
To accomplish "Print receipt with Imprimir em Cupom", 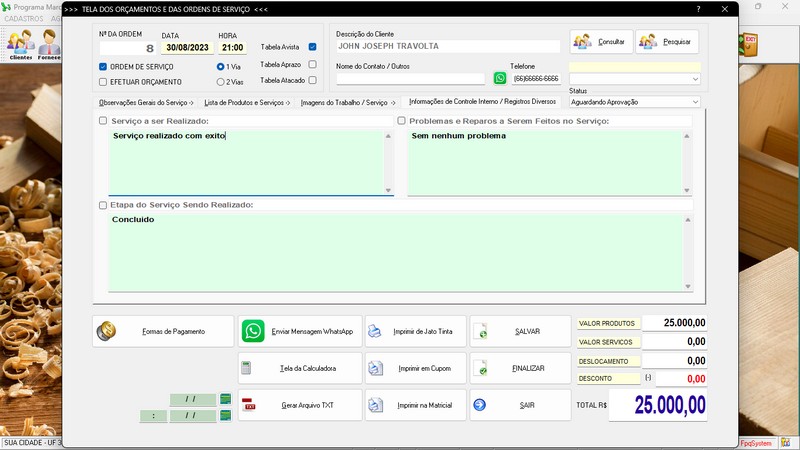I will 415,368.
